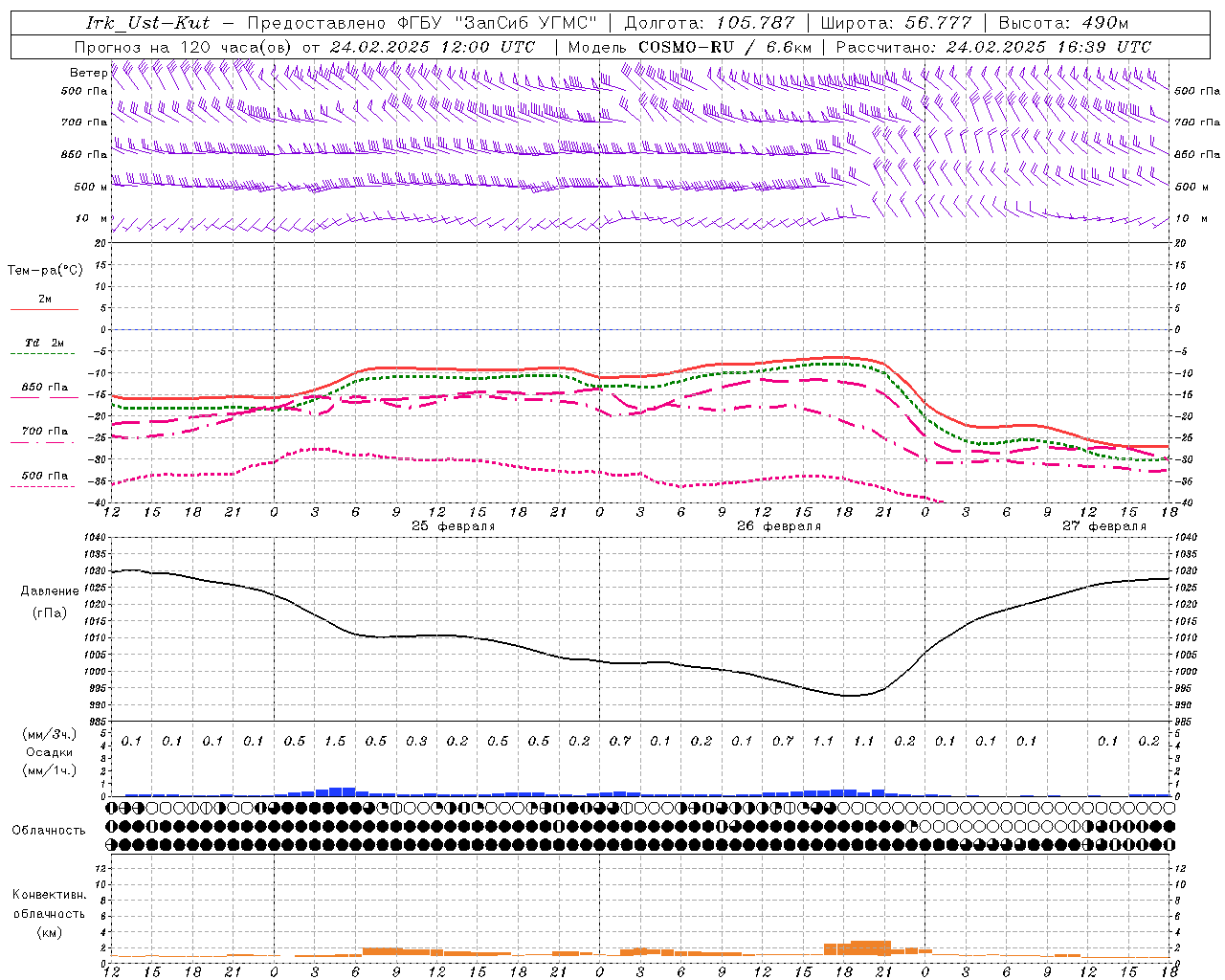Click Рассчитано: 24.02.2025 16:39 UTC
The height and width of the screenshot is (980, 1225).
coord(993,47)
